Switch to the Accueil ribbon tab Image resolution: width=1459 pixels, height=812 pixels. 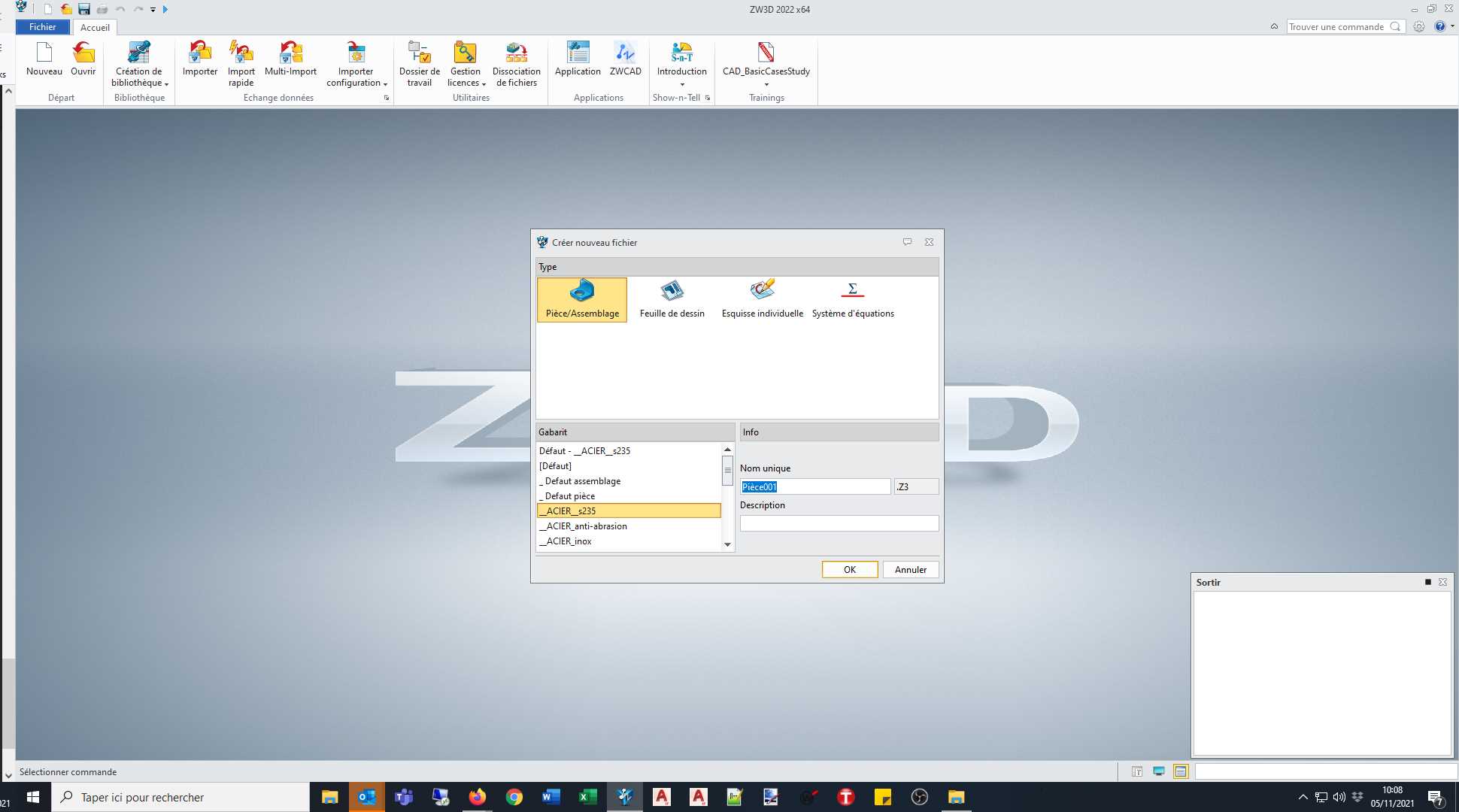[x=95, y=27]
